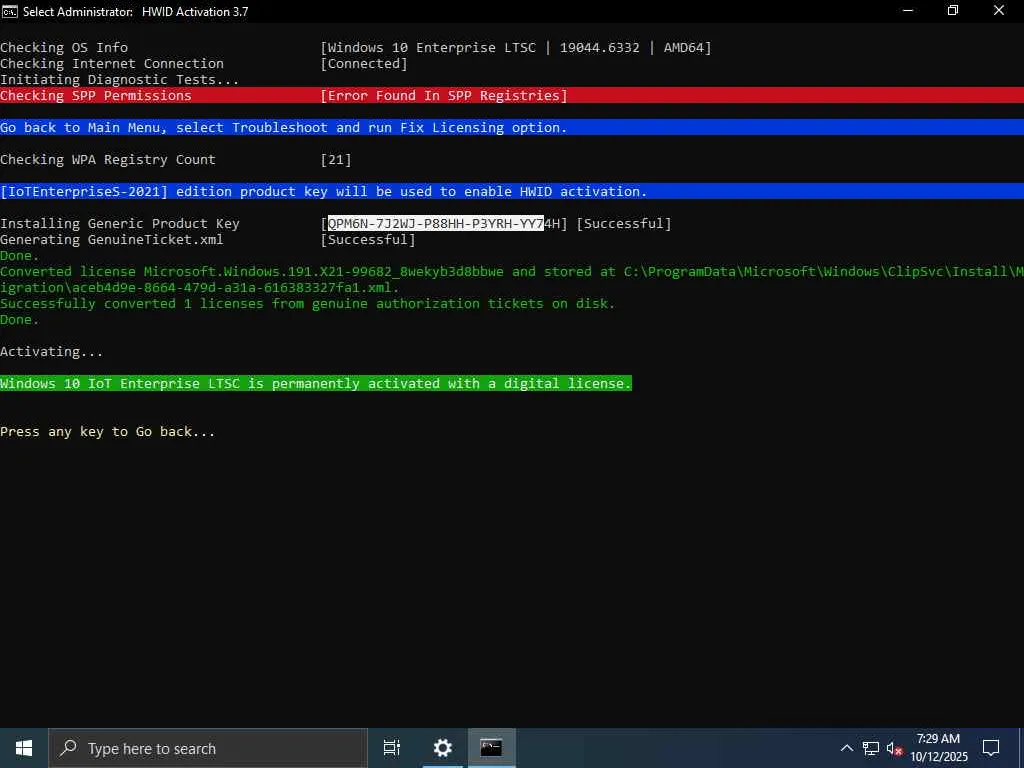Viewport: 1024px width, 768px height.
Task: Click 'Checking Internet Connection' label
Action: [x=112, y=63]
